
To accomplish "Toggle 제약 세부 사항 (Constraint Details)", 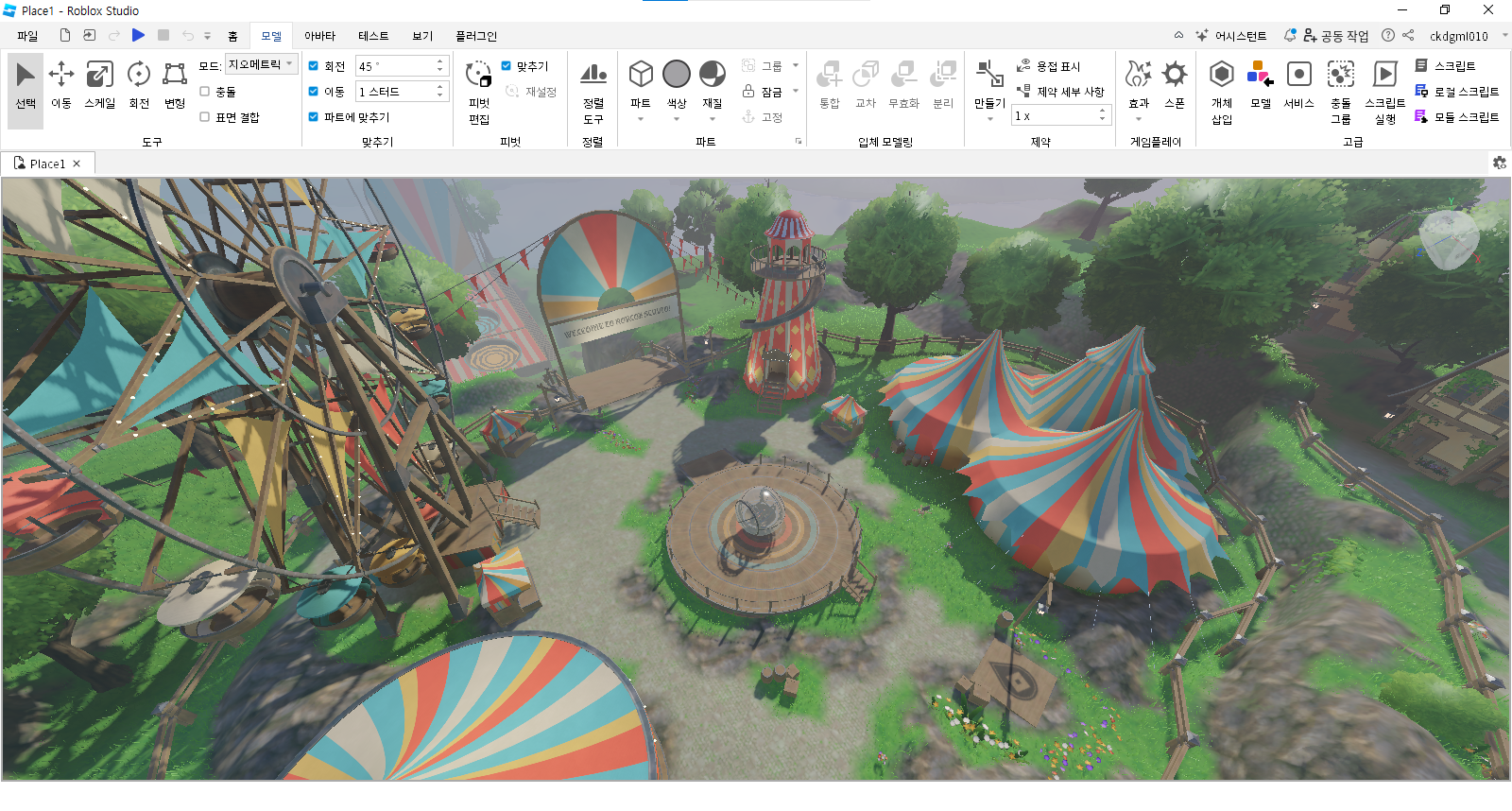I will [x=1059, y=92].
